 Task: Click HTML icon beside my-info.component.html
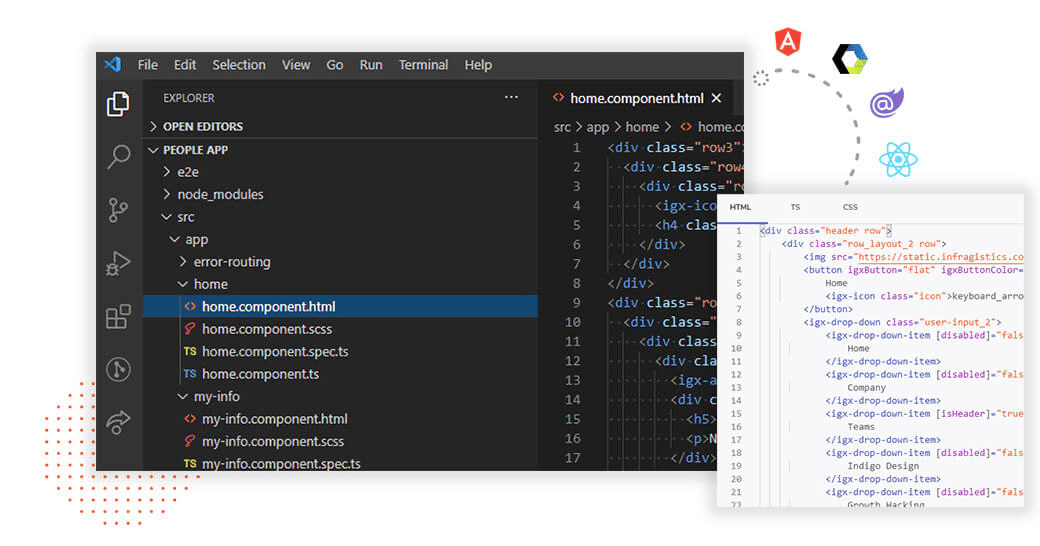point(190,419)
